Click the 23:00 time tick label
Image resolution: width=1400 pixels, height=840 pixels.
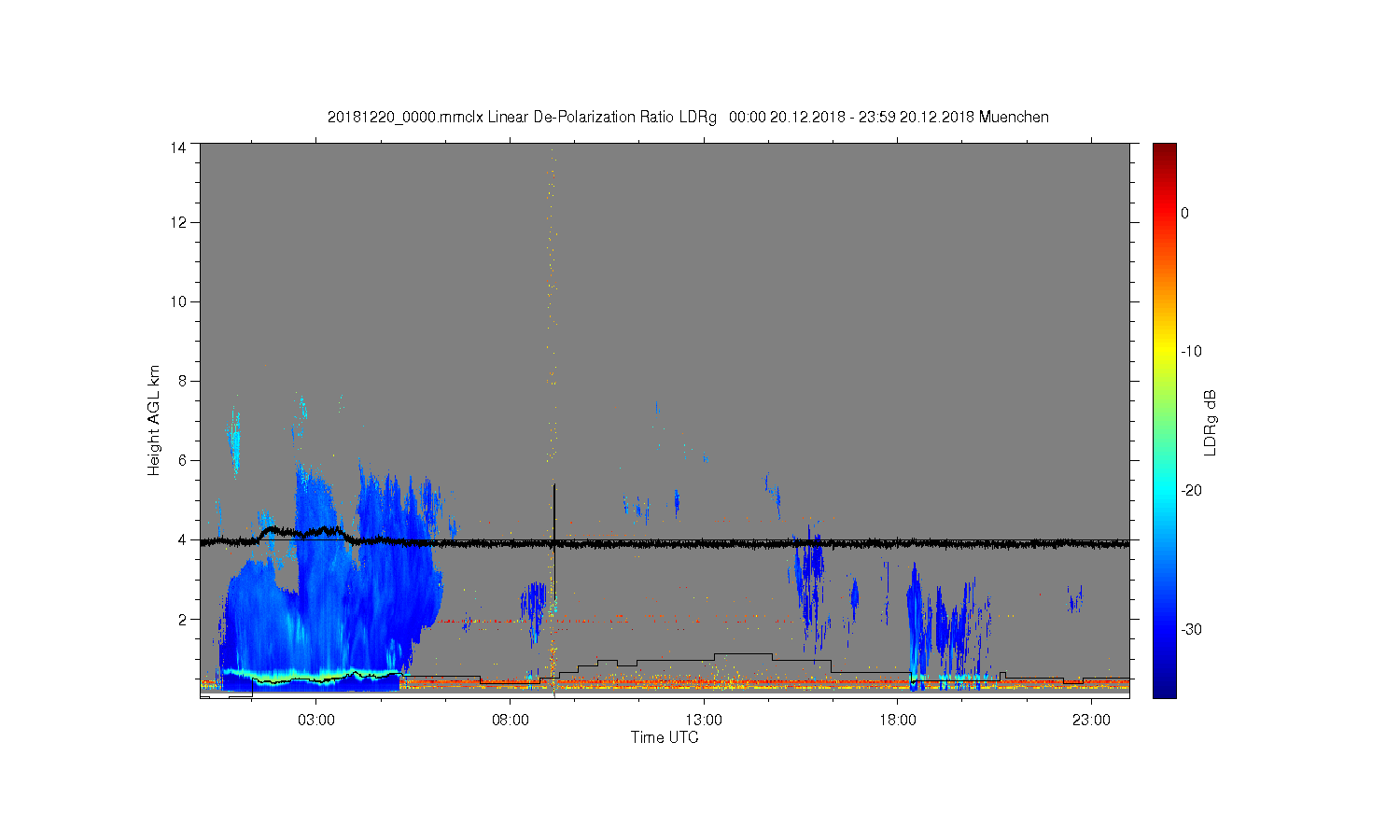pos(1091,721)
